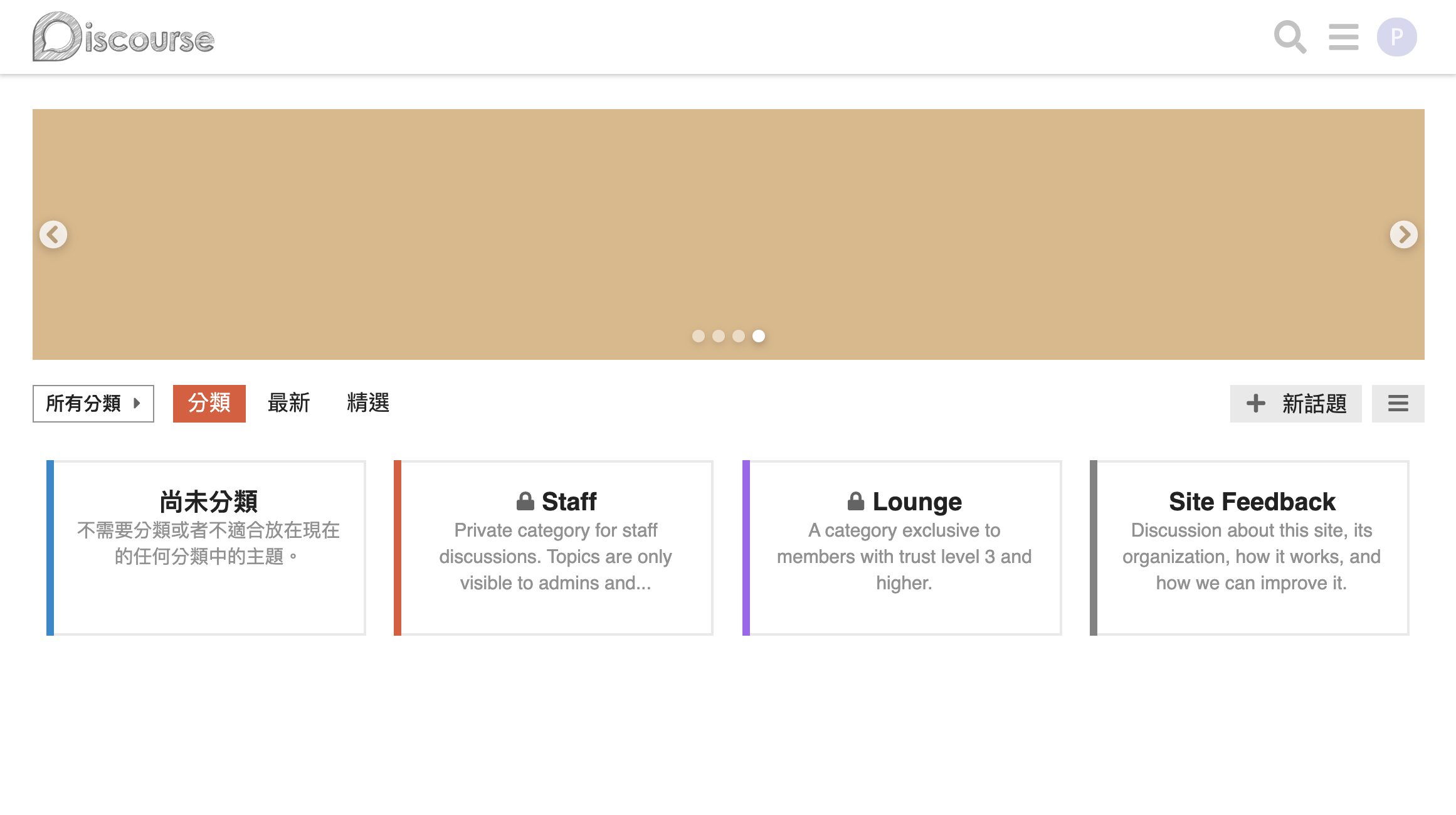
Task: Open the user avatar P menu
Action: click(x=1396, y=37)
